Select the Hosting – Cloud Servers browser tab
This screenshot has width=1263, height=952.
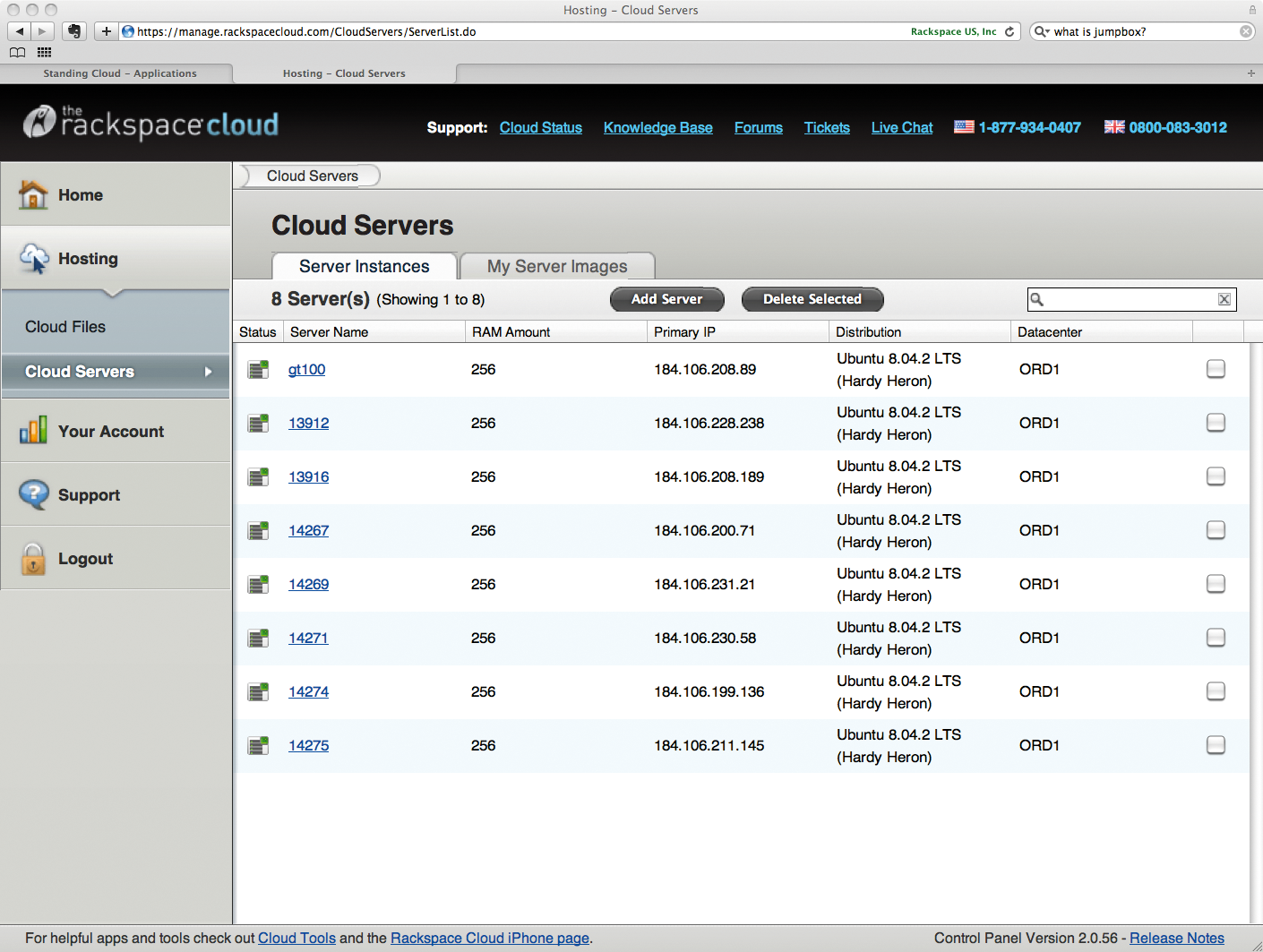[345, 73]
